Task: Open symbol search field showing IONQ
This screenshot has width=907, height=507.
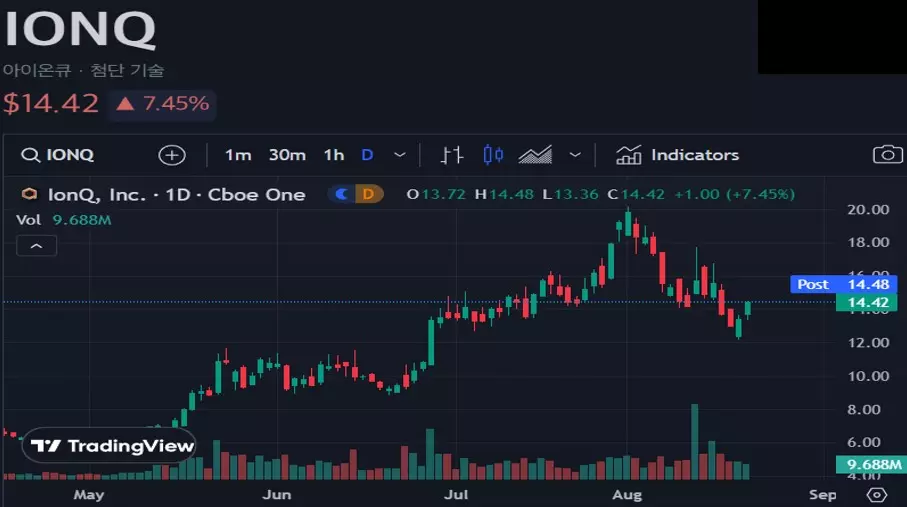Action: point(57,155)
